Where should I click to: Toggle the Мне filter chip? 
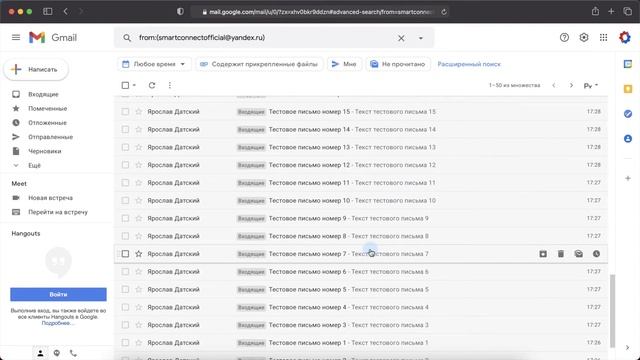pyautogui.click(x=344, y=64)
